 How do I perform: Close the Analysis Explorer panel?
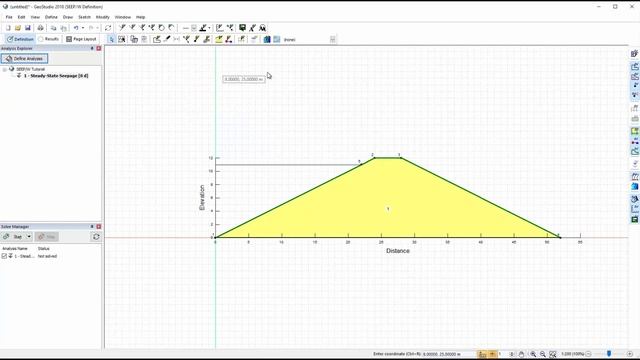tap(98, 48)
